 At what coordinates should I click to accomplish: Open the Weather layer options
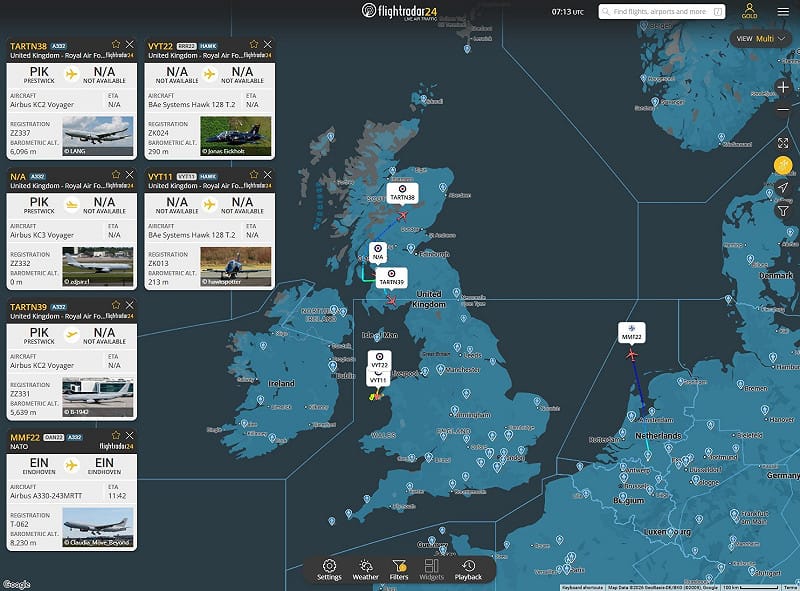coord(365,570)
